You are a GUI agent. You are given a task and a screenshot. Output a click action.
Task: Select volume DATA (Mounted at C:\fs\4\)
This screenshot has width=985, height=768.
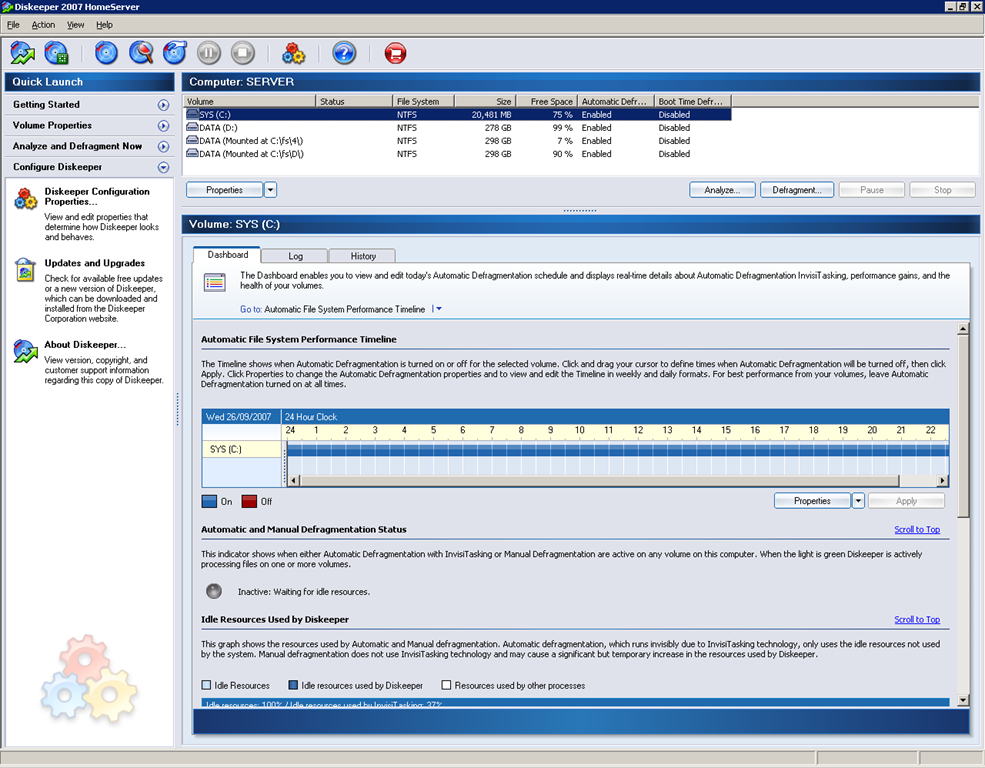pos(457,141)
